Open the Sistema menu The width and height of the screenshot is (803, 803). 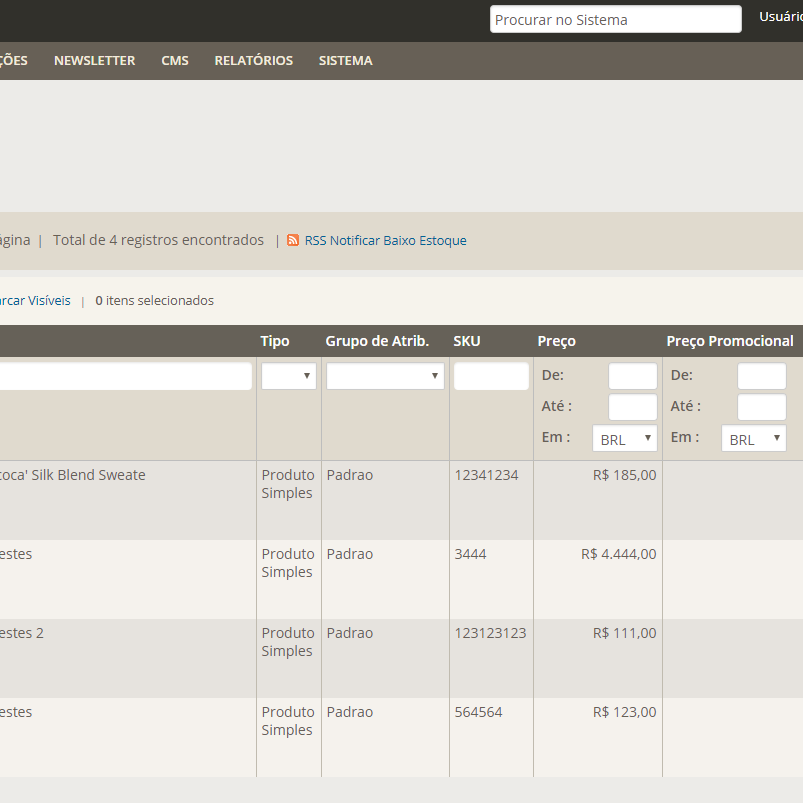click(x=346, y=60)
